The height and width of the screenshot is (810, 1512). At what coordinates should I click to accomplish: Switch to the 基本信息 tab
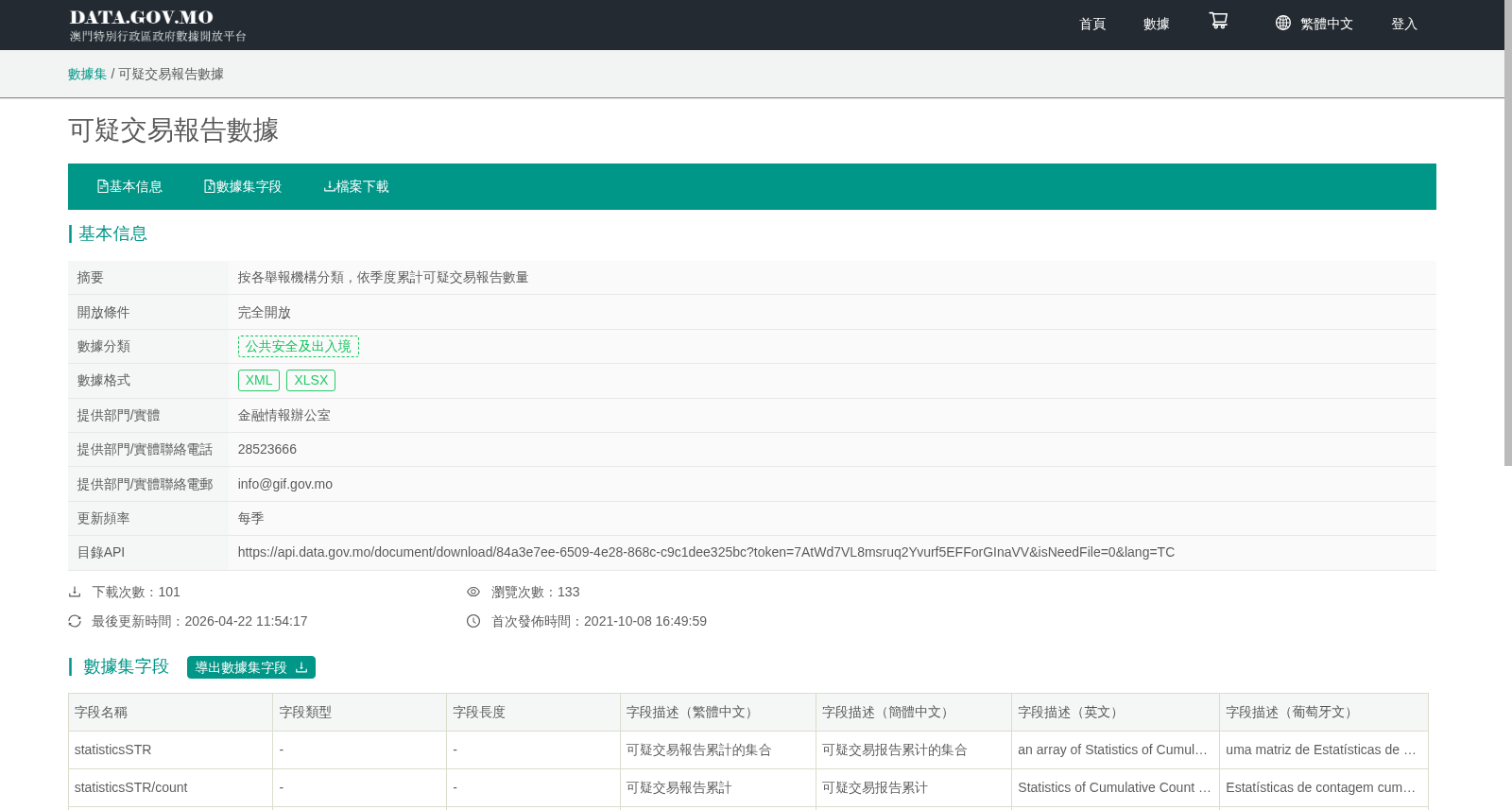129,186
